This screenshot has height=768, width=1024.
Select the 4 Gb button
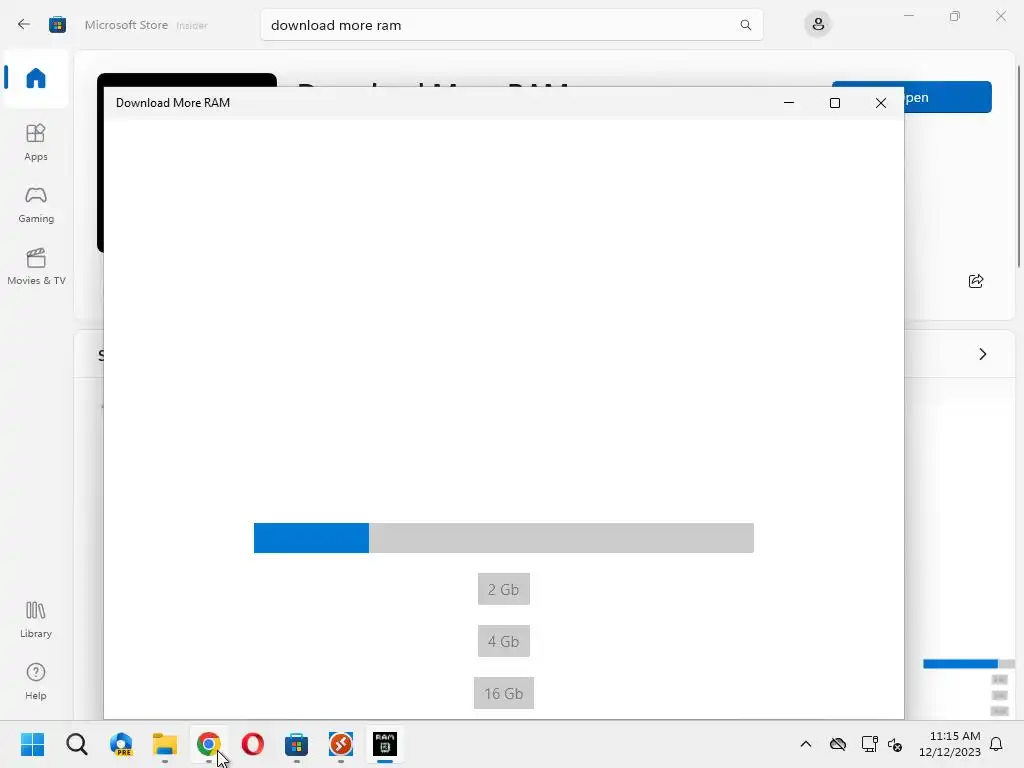tap(504, 641)
